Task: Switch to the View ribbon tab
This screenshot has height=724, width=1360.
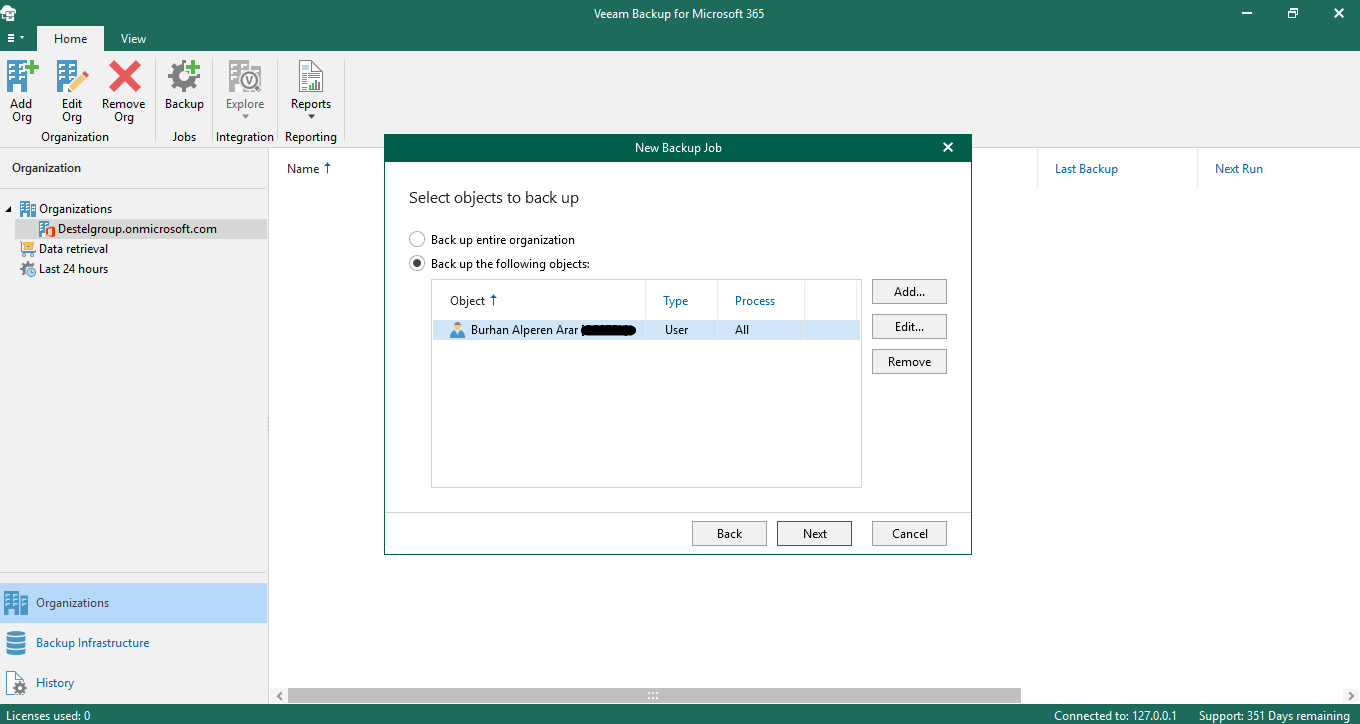Action: click(133, 39)
